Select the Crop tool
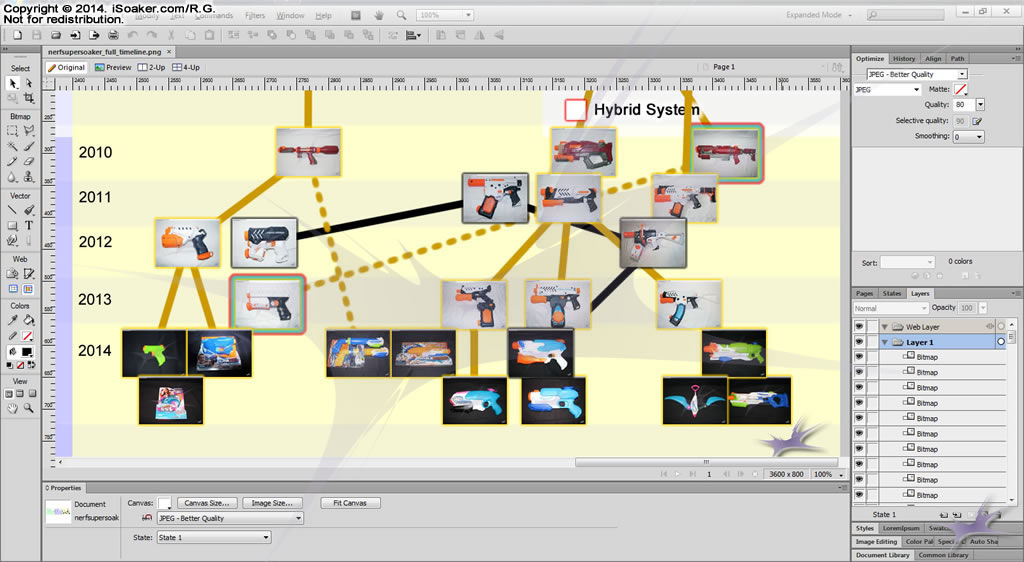This screenshot has height=562, width=1024. [x=29, y=98]
